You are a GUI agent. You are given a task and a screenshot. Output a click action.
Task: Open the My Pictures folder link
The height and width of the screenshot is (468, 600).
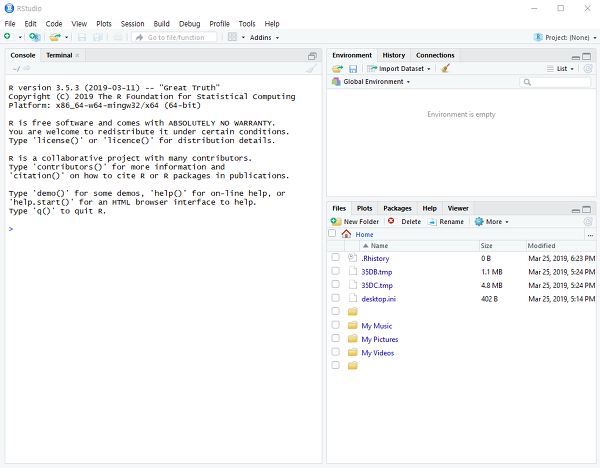click(x=380, y=339)
